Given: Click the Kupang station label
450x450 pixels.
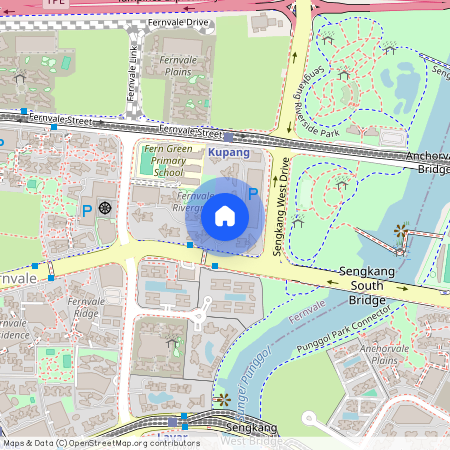Looking at the screenshot, I should [229, 153].
